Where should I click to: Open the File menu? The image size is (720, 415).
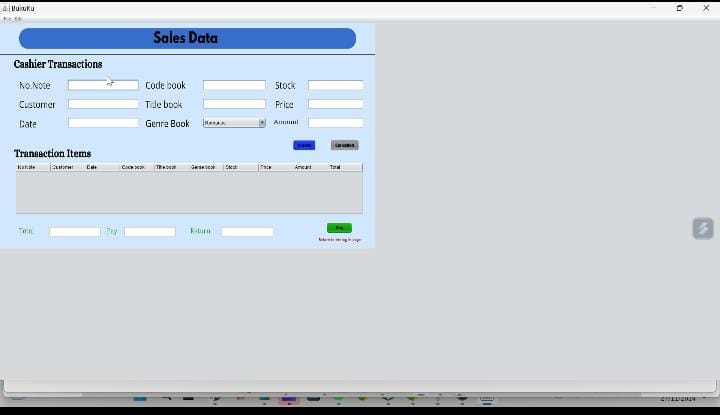(x=6, y=18)
